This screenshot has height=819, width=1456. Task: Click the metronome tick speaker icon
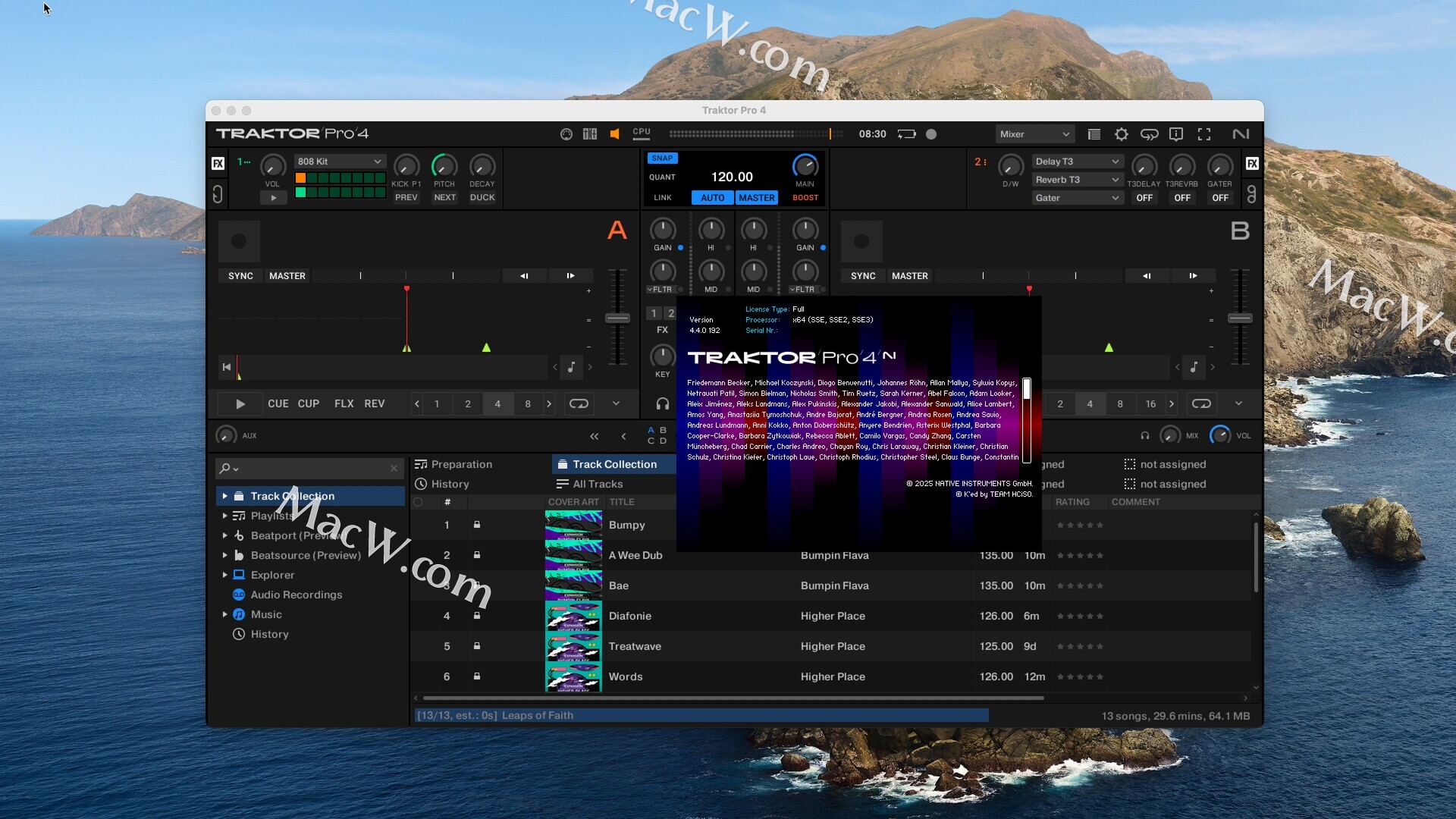tap(615, 134)
